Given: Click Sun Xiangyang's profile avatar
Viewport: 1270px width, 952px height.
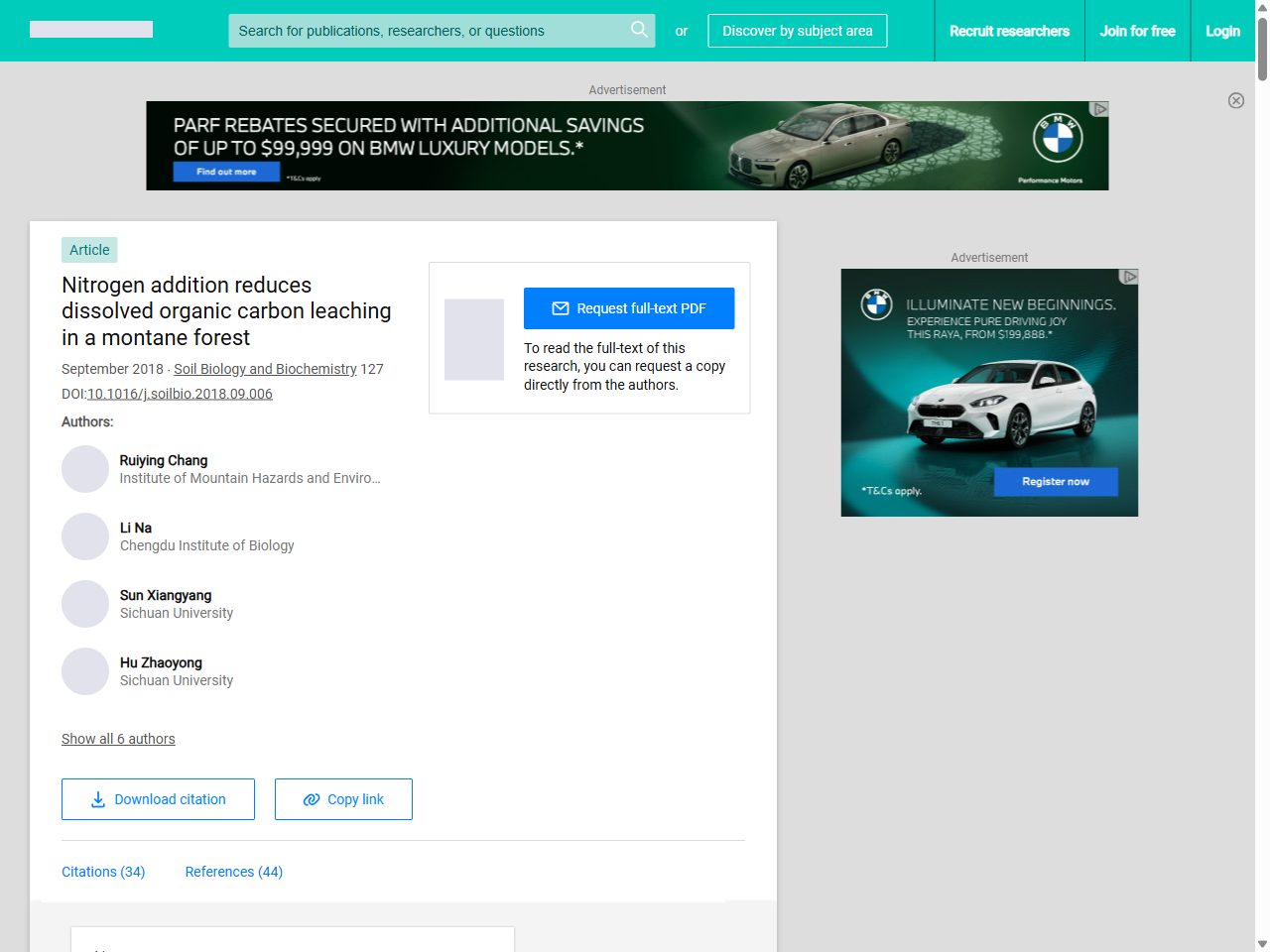Looking at the screenshot, I should click(x=85, y=604).
